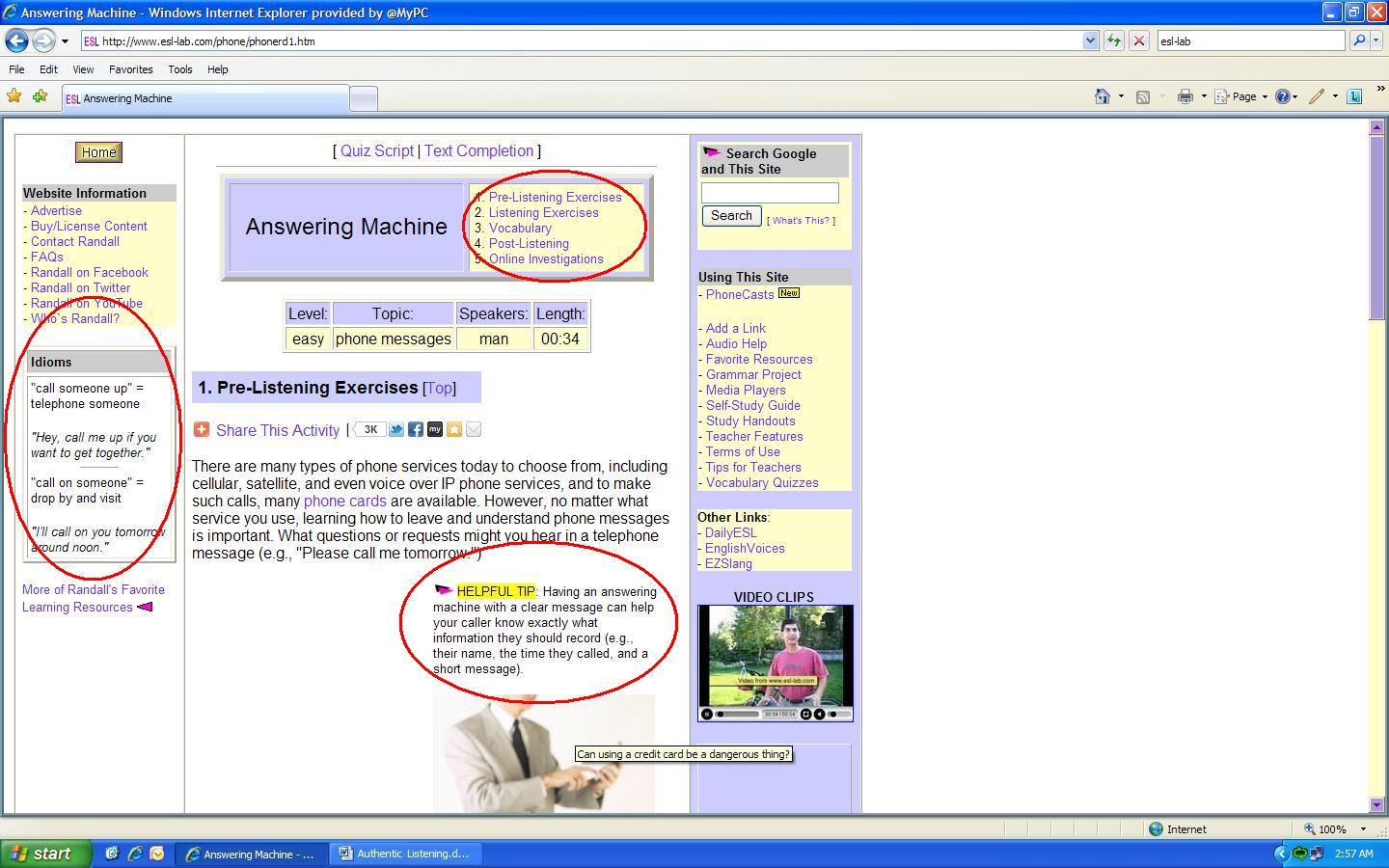Go to Listening Exercises link
This screenshot has width=1389, height=868.
pyautogui.click(x=543, y=212)
